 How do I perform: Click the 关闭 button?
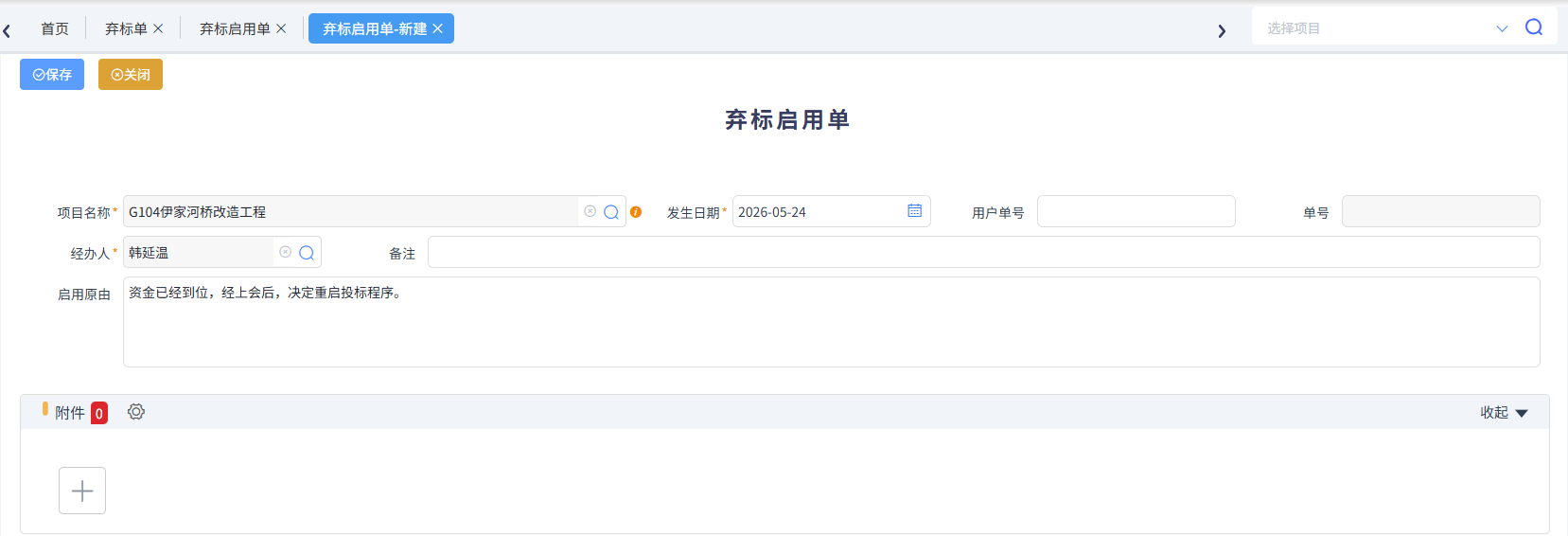coord(131,74)
